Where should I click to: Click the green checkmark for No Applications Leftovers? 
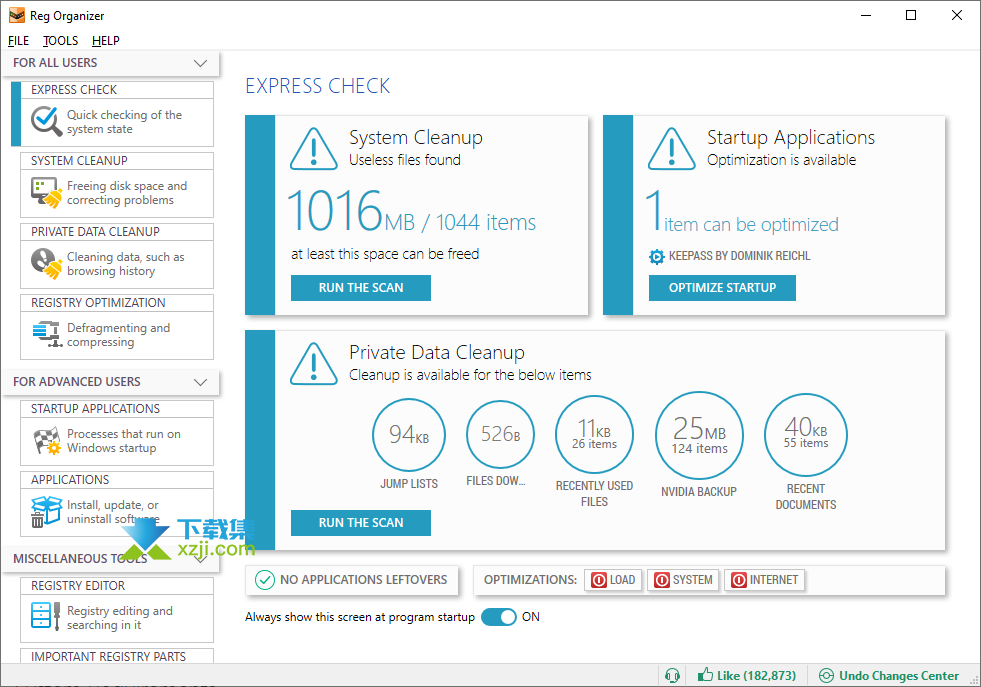tap(265, 580)
